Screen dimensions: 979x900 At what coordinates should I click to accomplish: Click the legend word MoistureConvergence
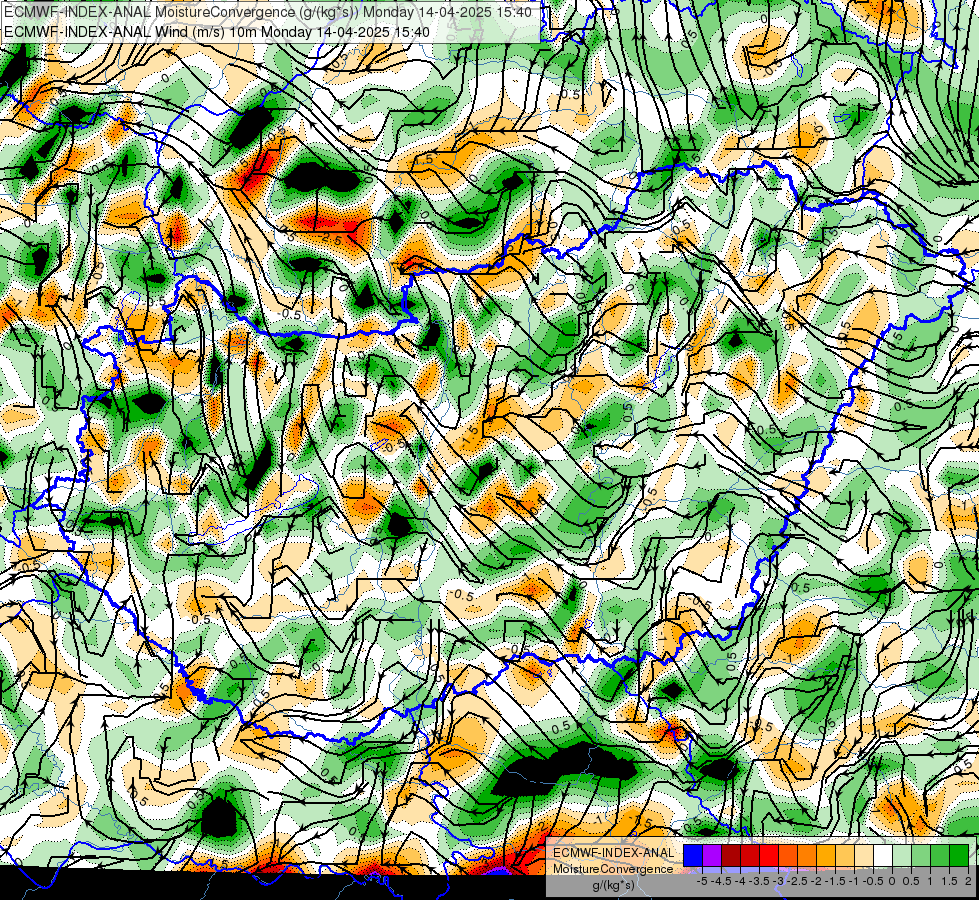pyautogui.click(x=613, y=869)
